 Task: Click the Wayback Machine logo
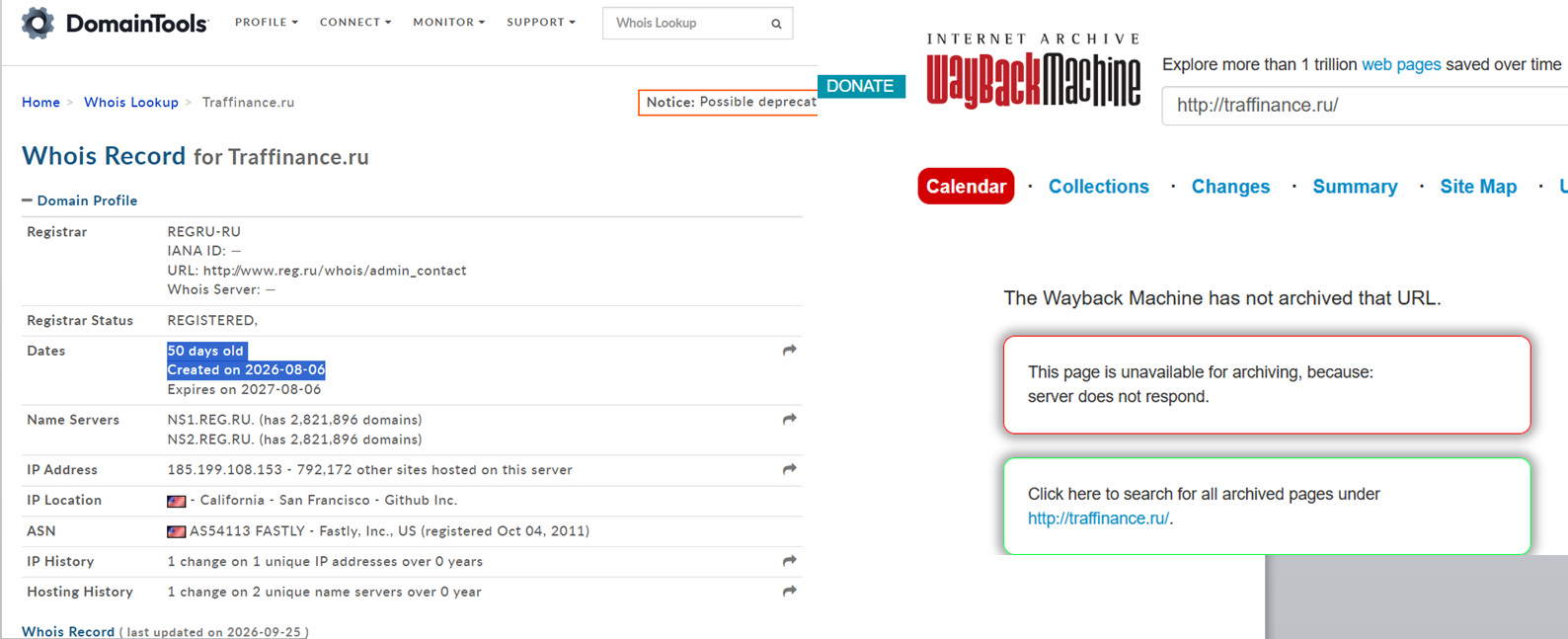coord(1034,70)
